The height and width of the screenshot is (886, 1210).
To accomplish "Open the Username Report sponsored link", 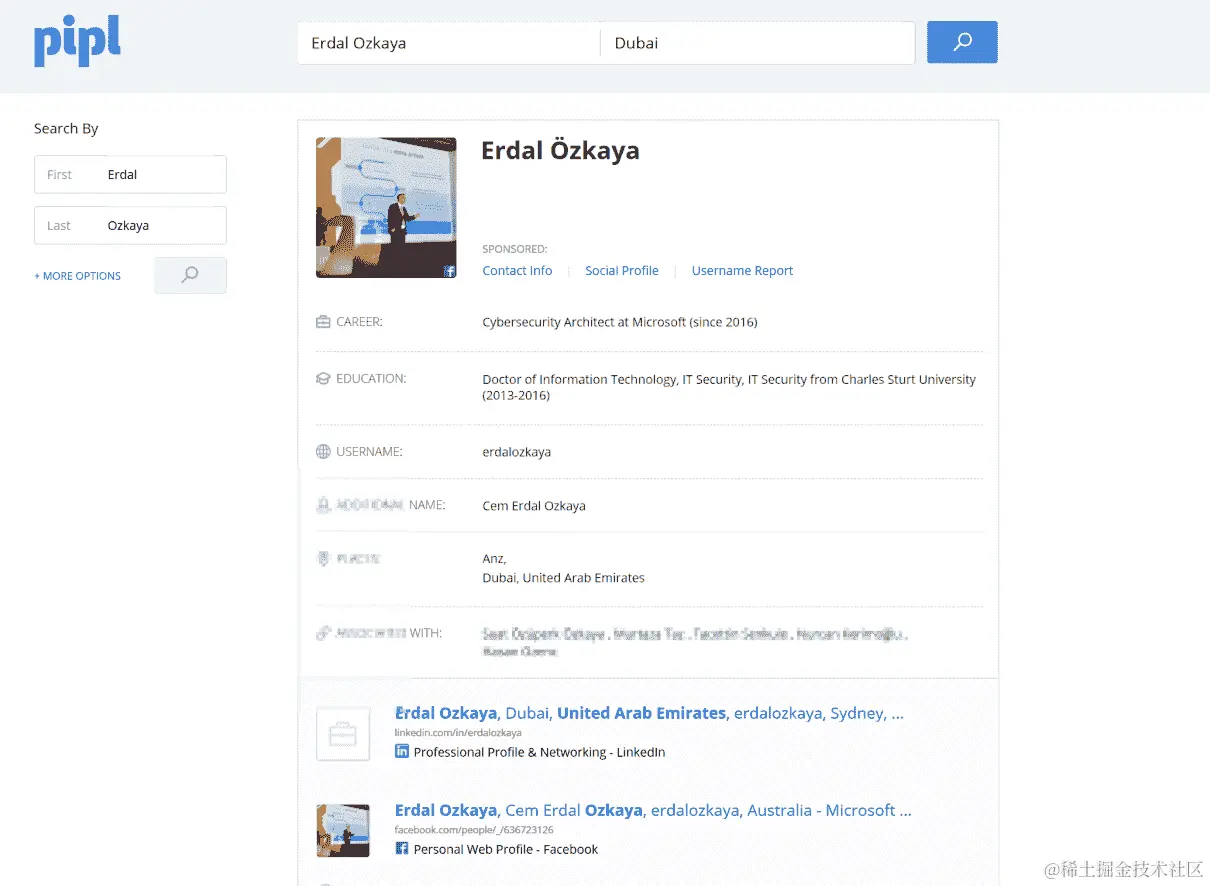I will [742, 271].
